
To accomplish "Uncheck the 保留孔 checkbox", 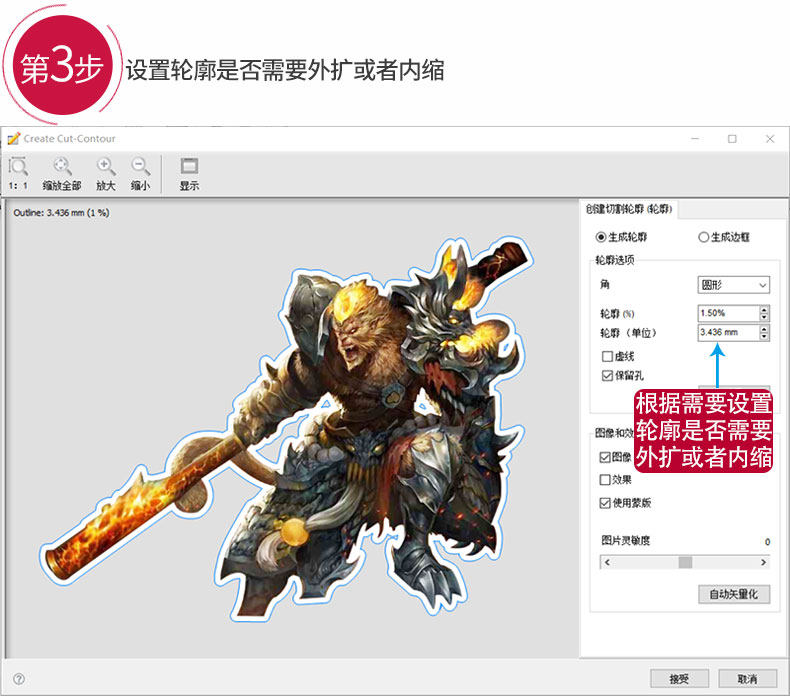I will 608,375.
